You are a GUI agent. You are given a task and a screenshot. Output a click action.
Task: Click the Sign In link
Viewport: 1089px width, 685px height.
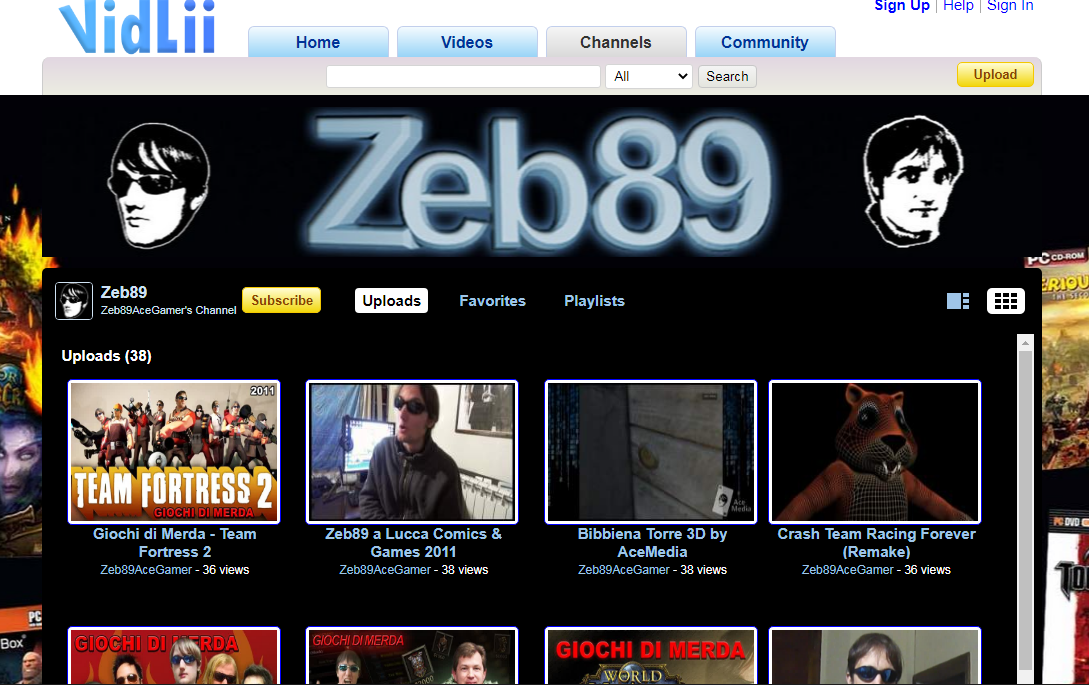[1010, 6]
